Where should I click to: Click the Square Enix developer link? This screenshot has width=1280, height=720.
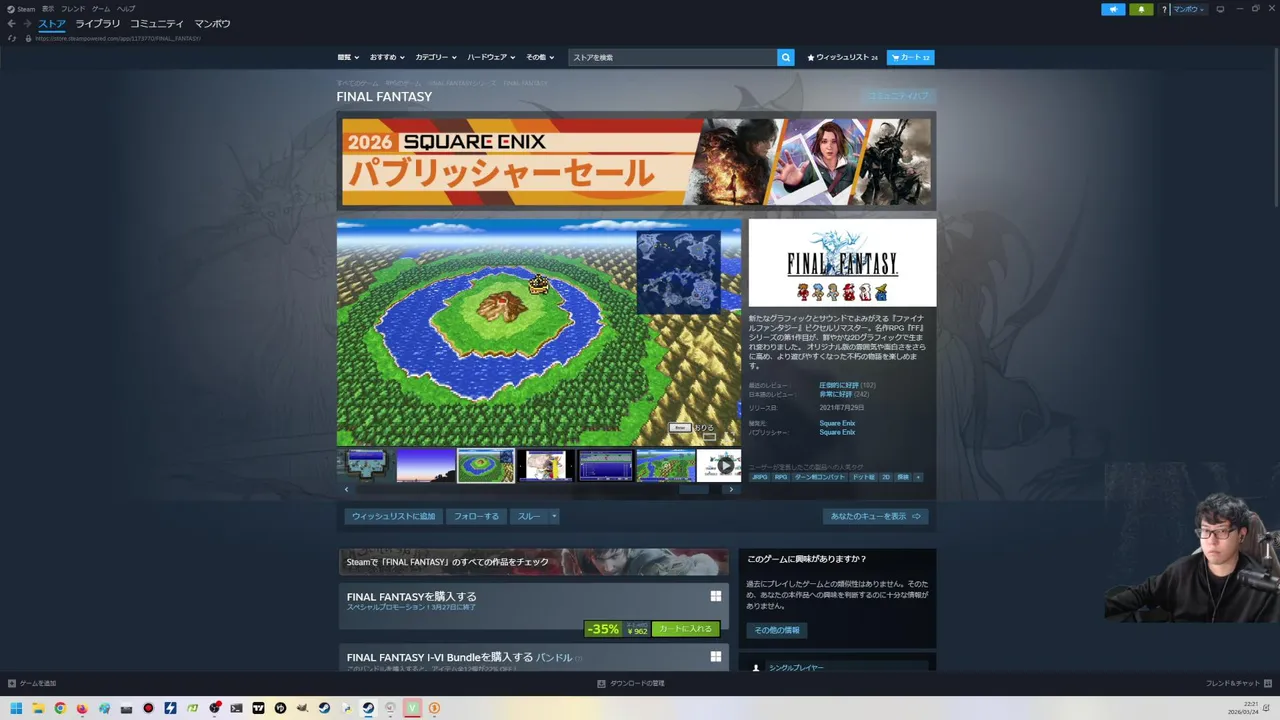point(837,423)
